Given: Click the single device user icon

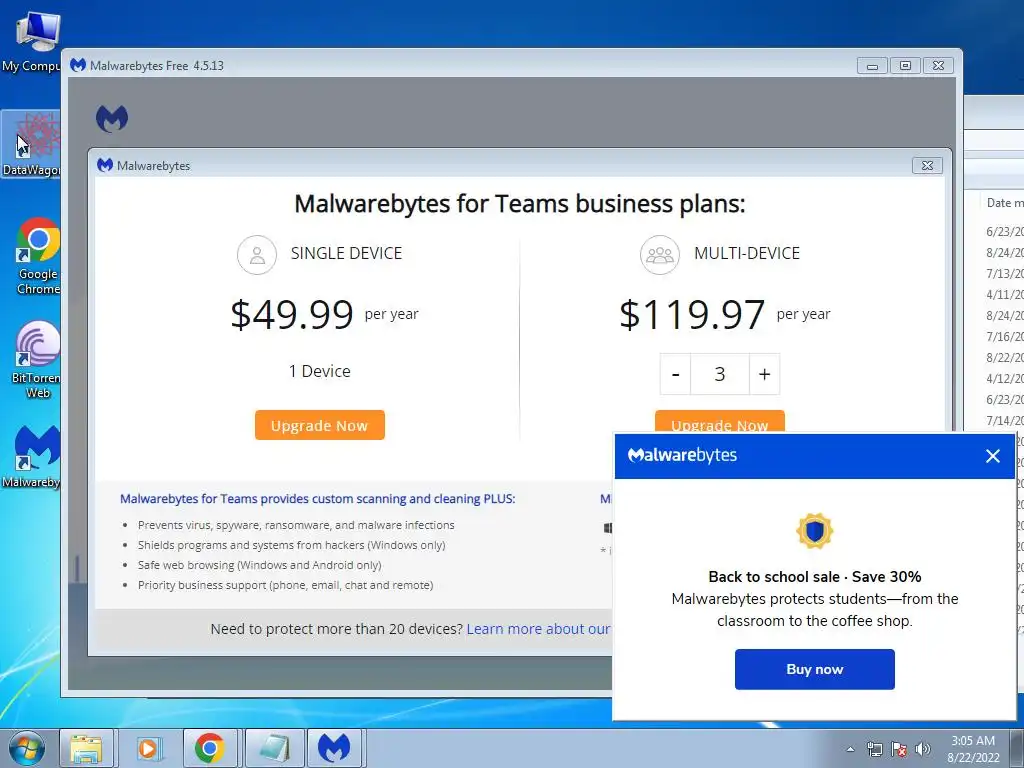Looking at the screenshot, I should [x=257, y=255].
